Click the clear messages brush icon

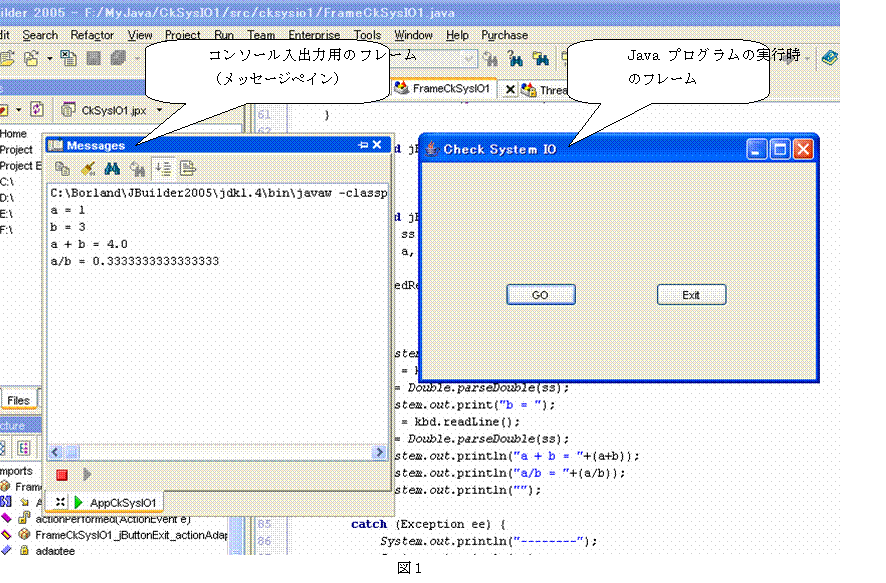tap(88, 169)
